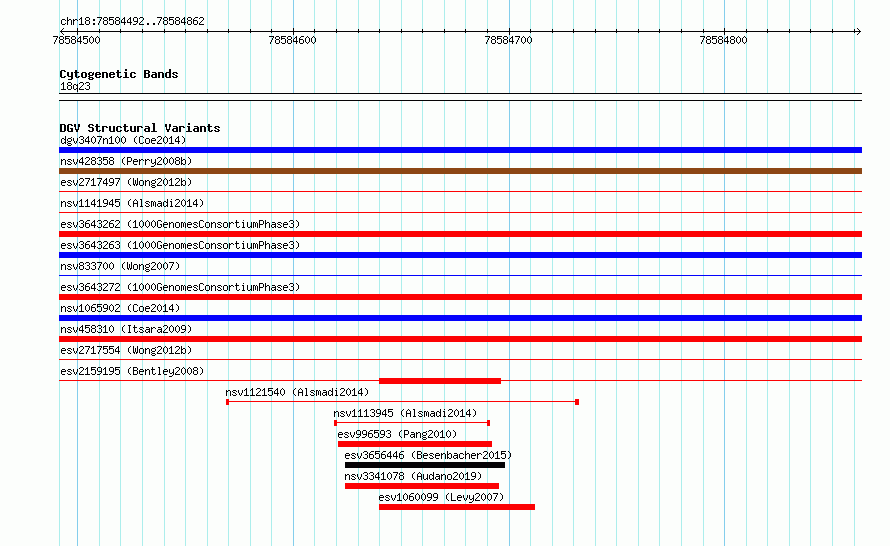The image size is (890, 546).
Task: Click the chr18:78584492..78584862 coordinates text
Action: 132,21
